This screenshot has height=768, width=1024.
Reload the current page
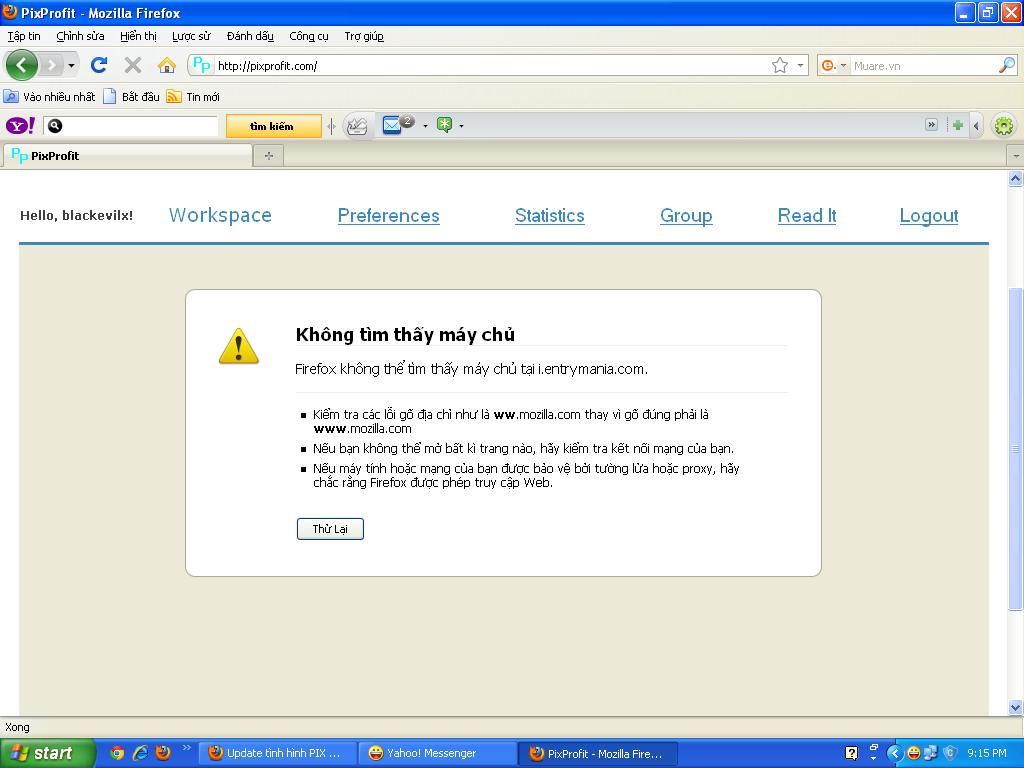99,65
